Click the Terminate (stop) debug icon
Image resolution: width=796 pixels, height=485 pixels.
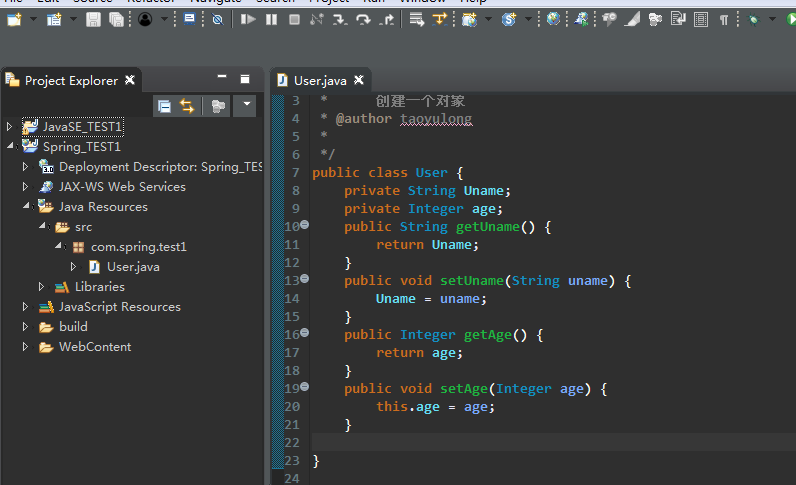(294, 19)
